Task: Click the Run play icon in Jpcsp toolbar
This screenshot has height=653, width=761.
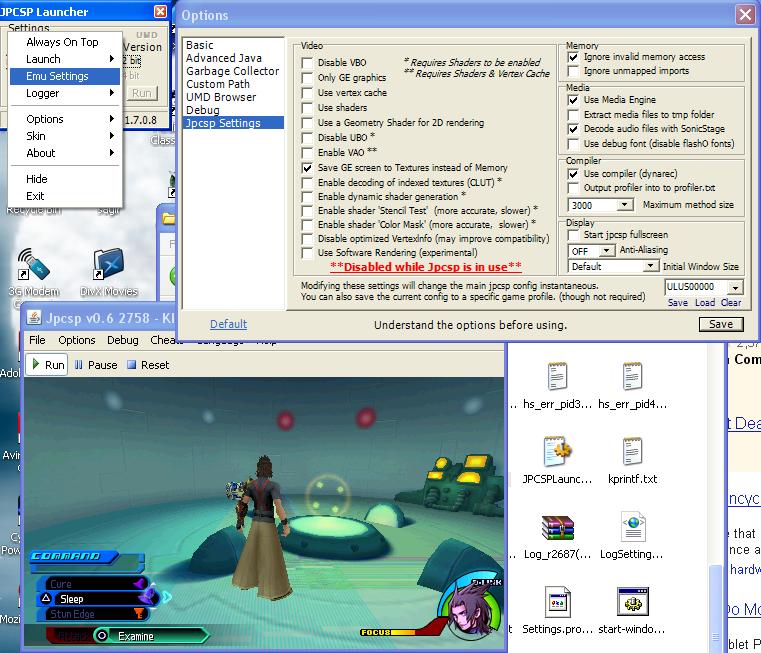Action: [x=35, y=364]
